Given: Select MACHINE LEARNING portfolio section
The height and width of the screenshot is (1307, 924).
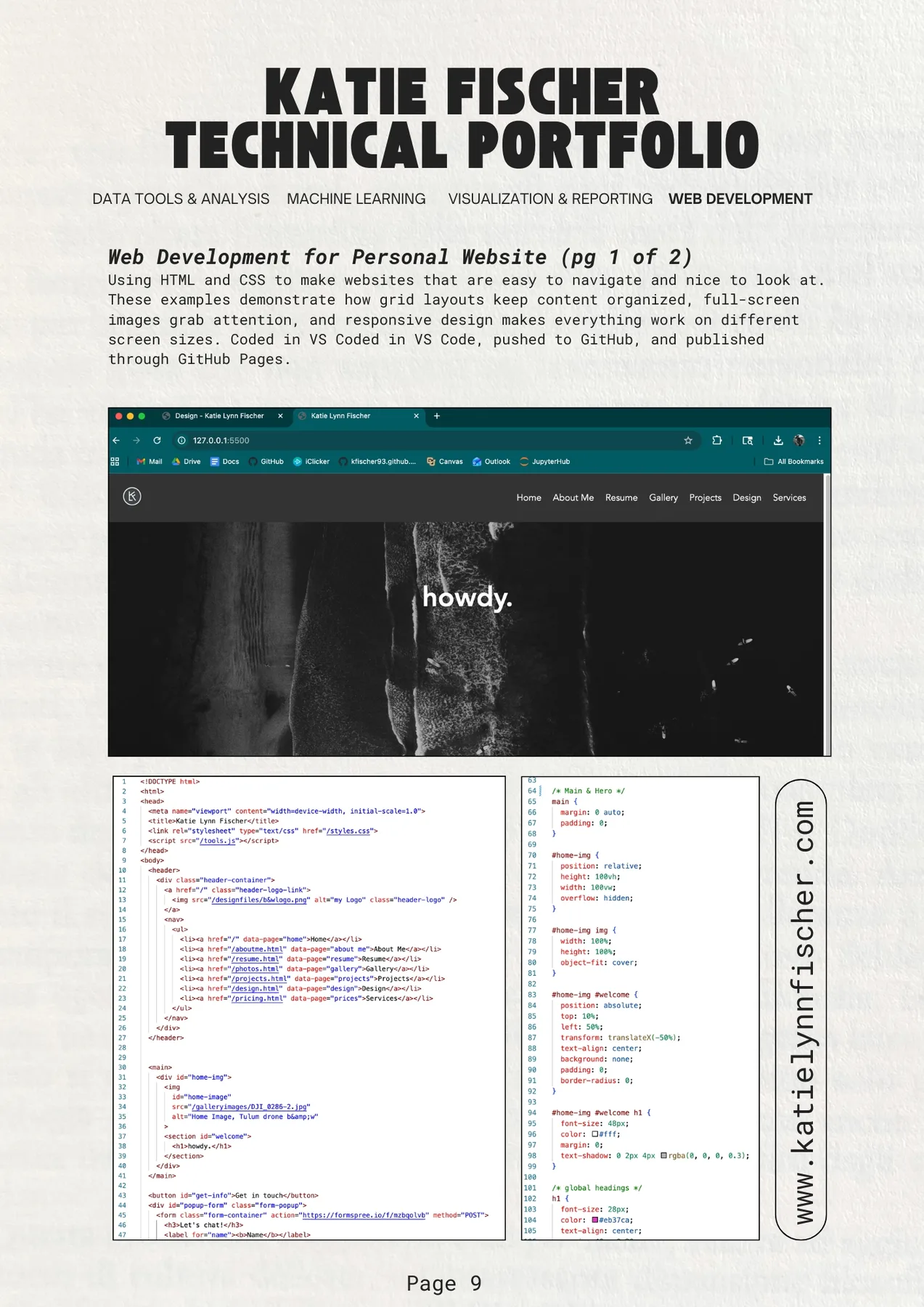Looking at the screenshot, I should (356, 199).
